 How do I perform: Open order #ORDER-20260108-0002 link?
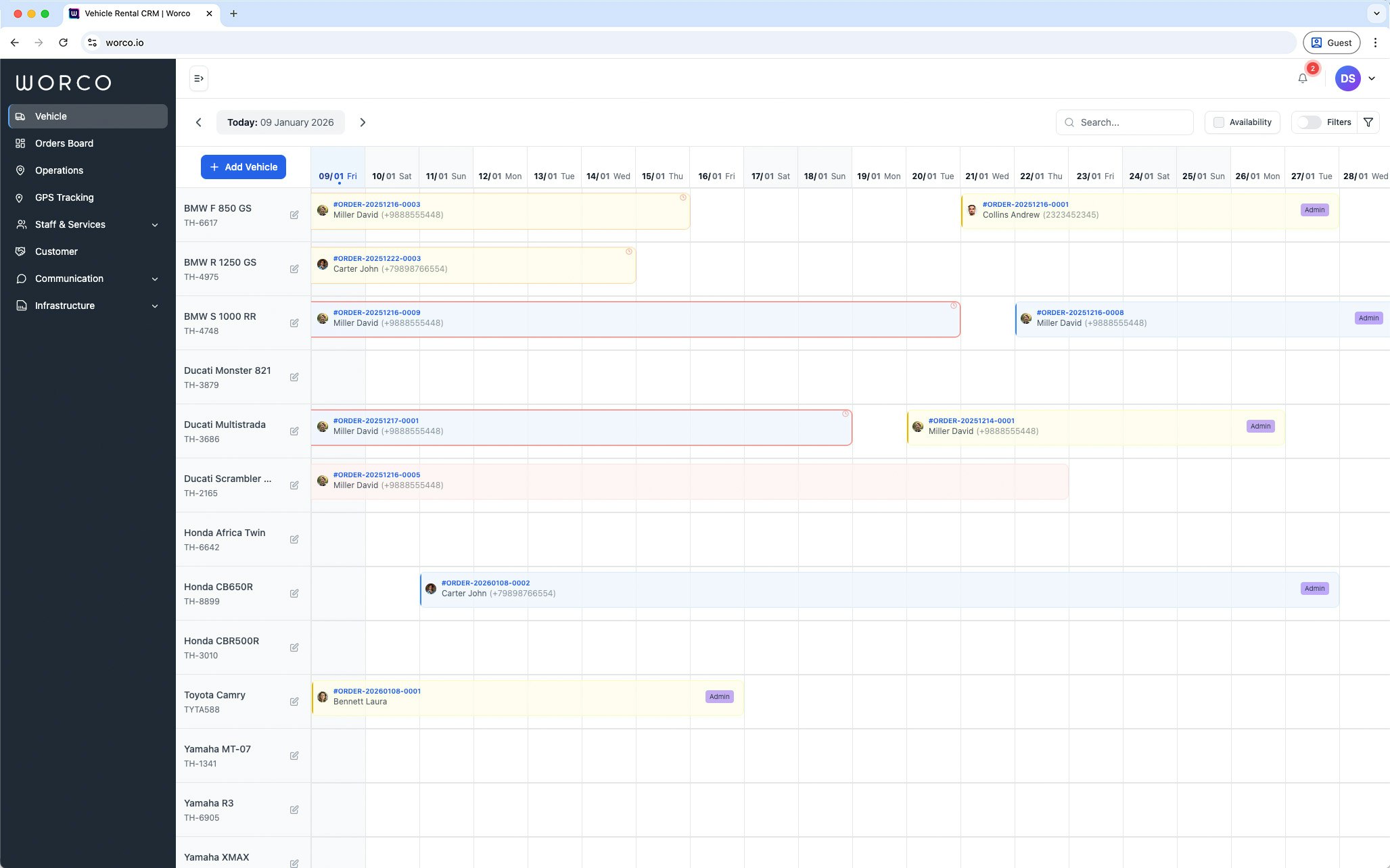click(x=485, y=582)
